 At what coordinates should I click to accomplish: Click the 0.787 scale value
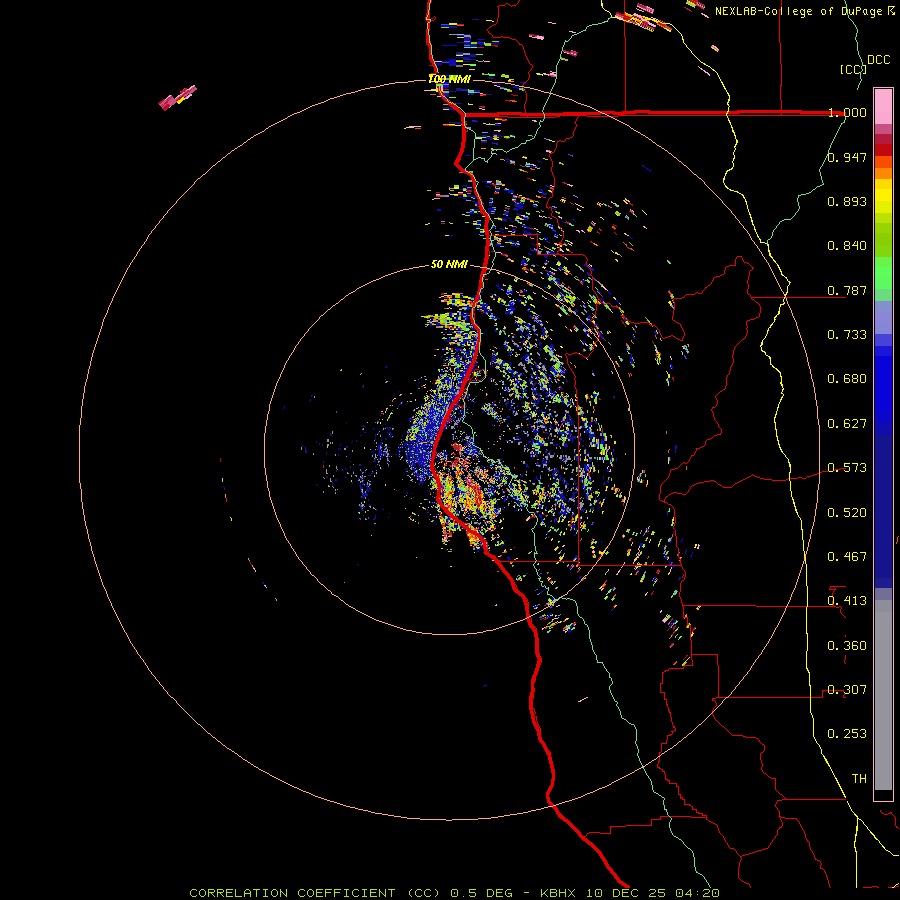tap(847, 290)
